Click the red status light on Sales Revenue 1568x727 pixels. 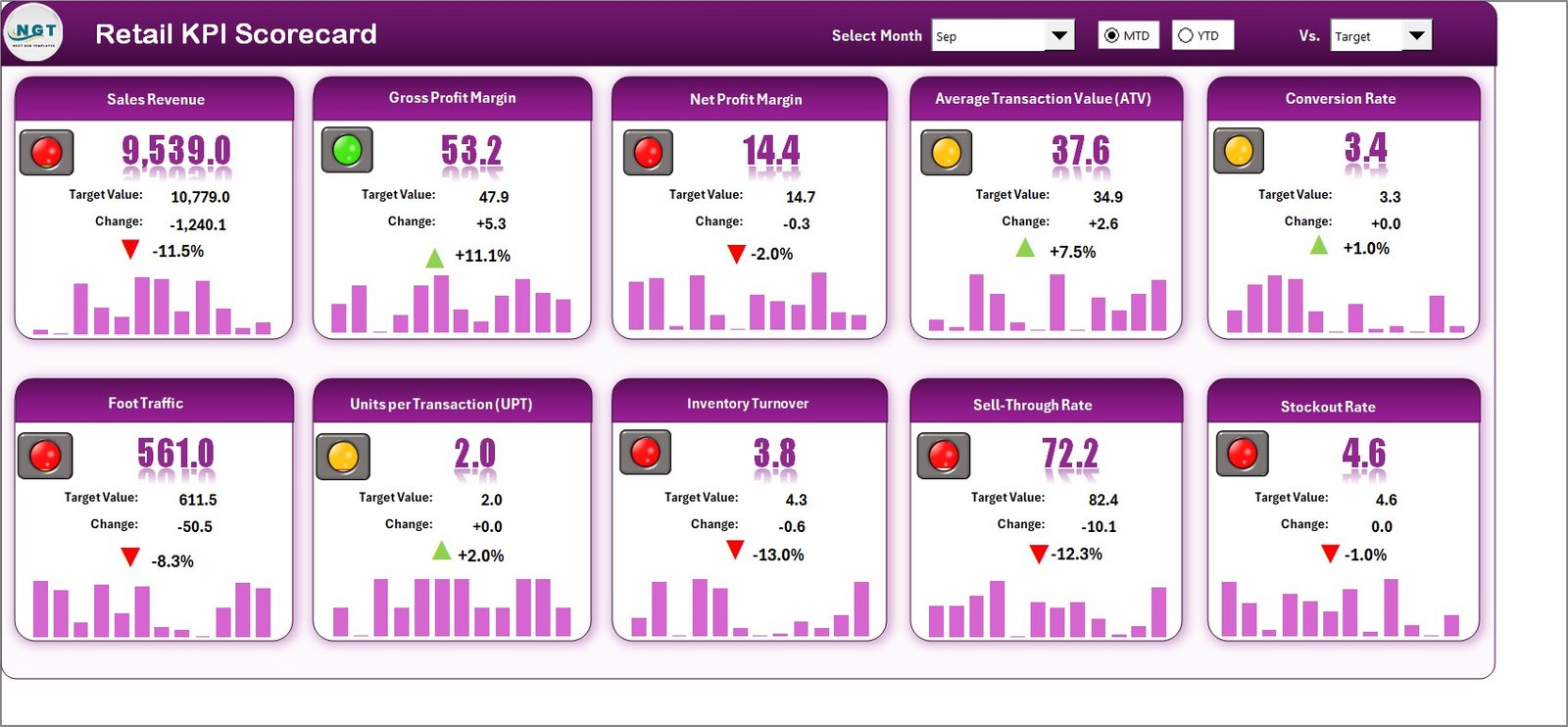click(x=46, y=153)
